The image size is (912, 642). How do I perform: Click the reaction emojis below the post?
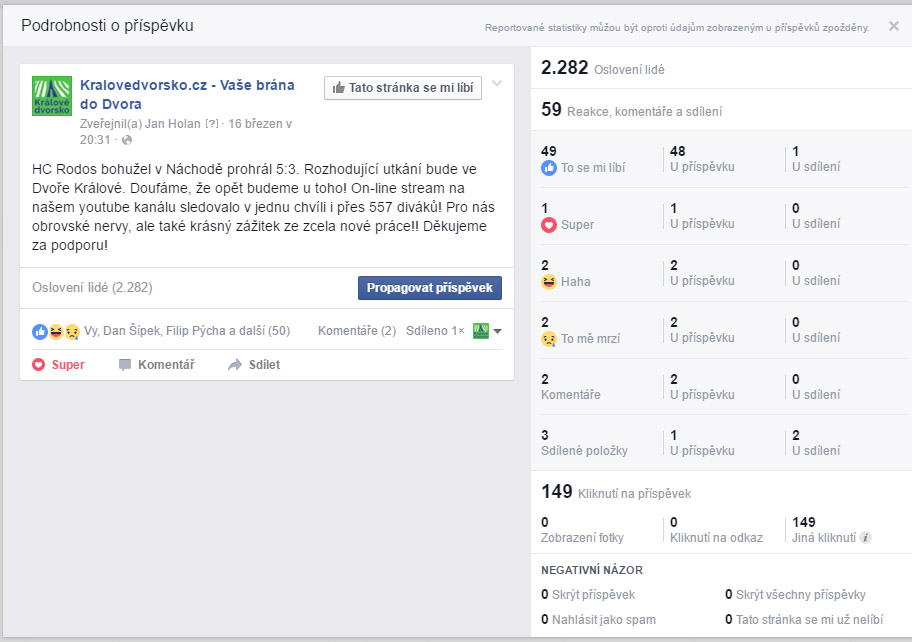tap(56, 331)
